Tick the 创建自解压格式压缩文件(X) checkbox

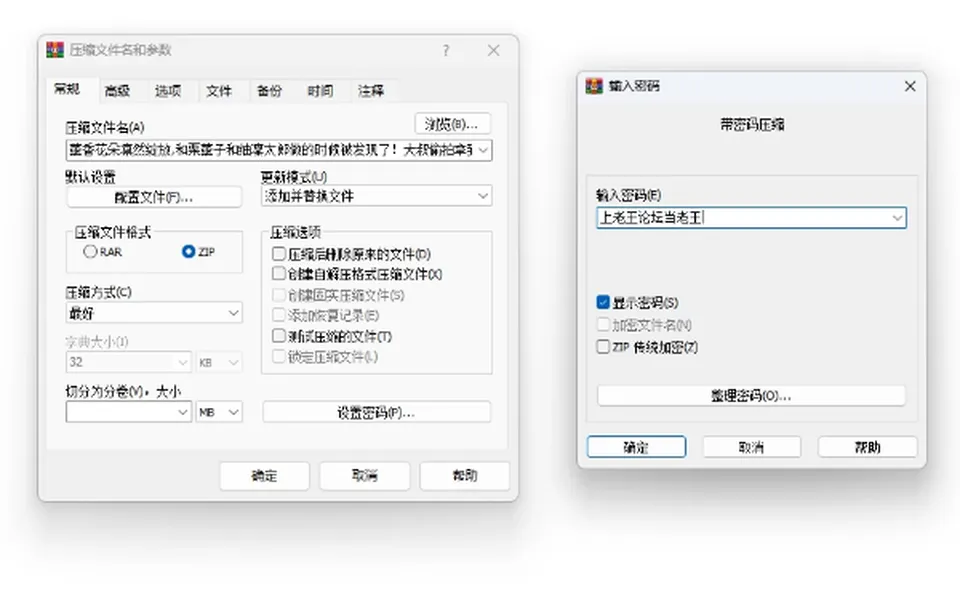pos(279,273)
